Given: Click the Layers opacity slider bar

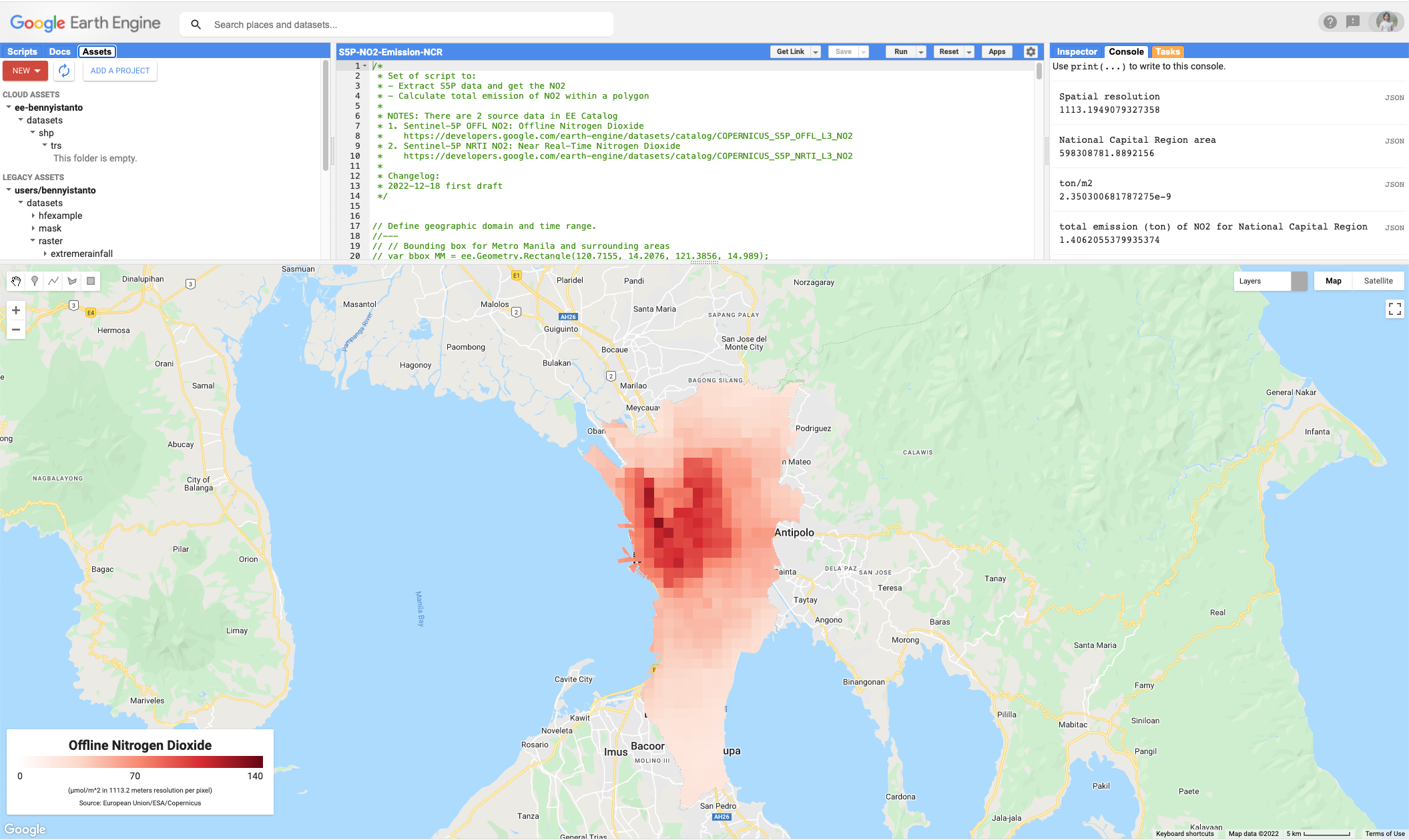Looking at the screenshot, I should point(1298,281).
